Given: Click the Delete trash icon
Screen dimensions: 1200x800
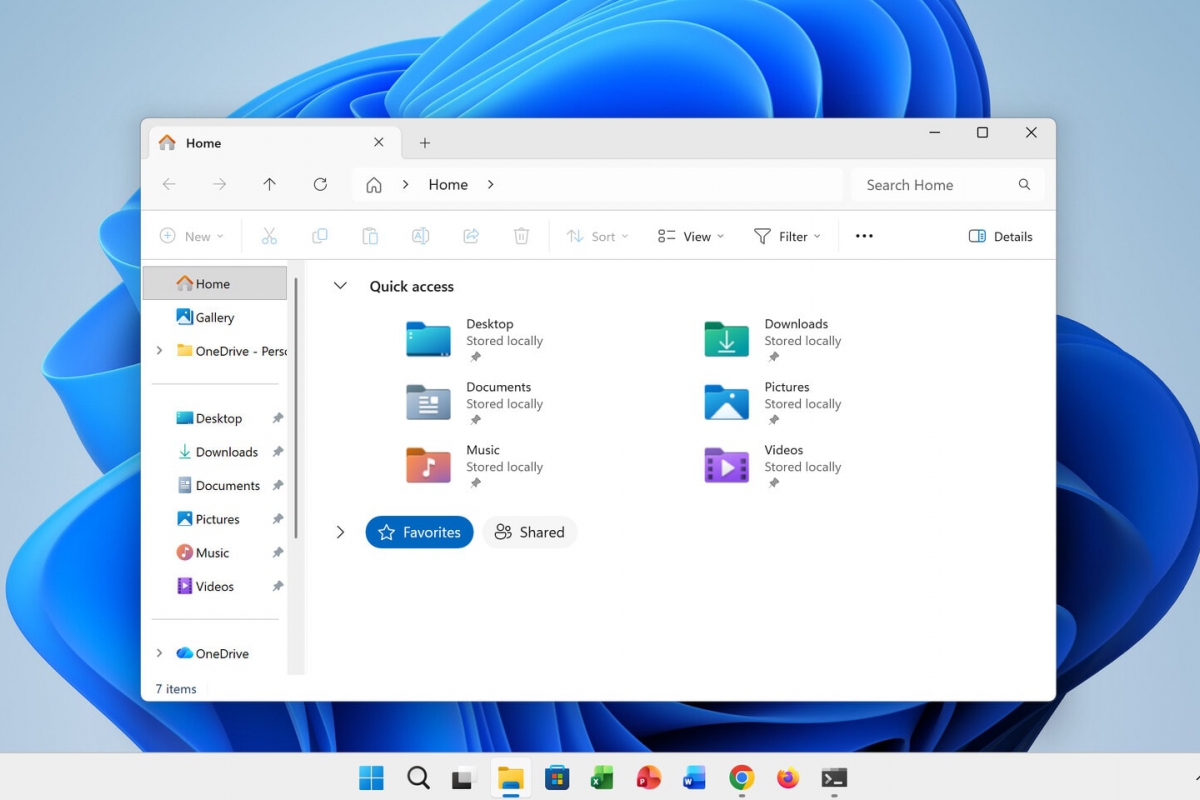Looking at the screenshot, I should click(521, 236).
